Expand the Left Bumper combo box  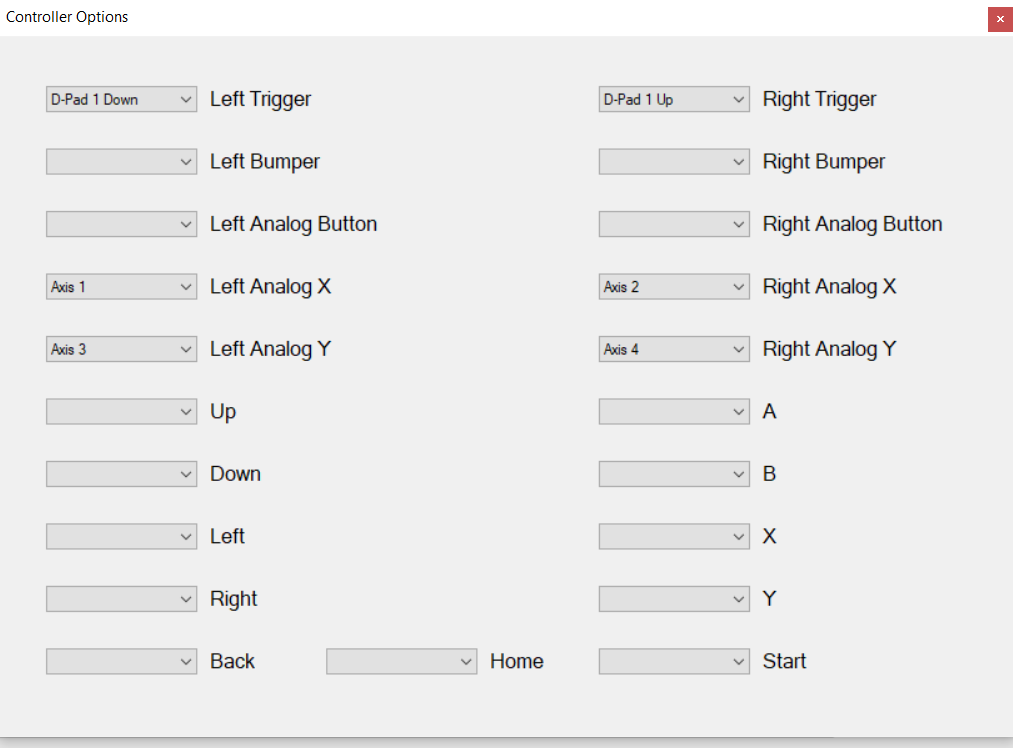(121, 161)
